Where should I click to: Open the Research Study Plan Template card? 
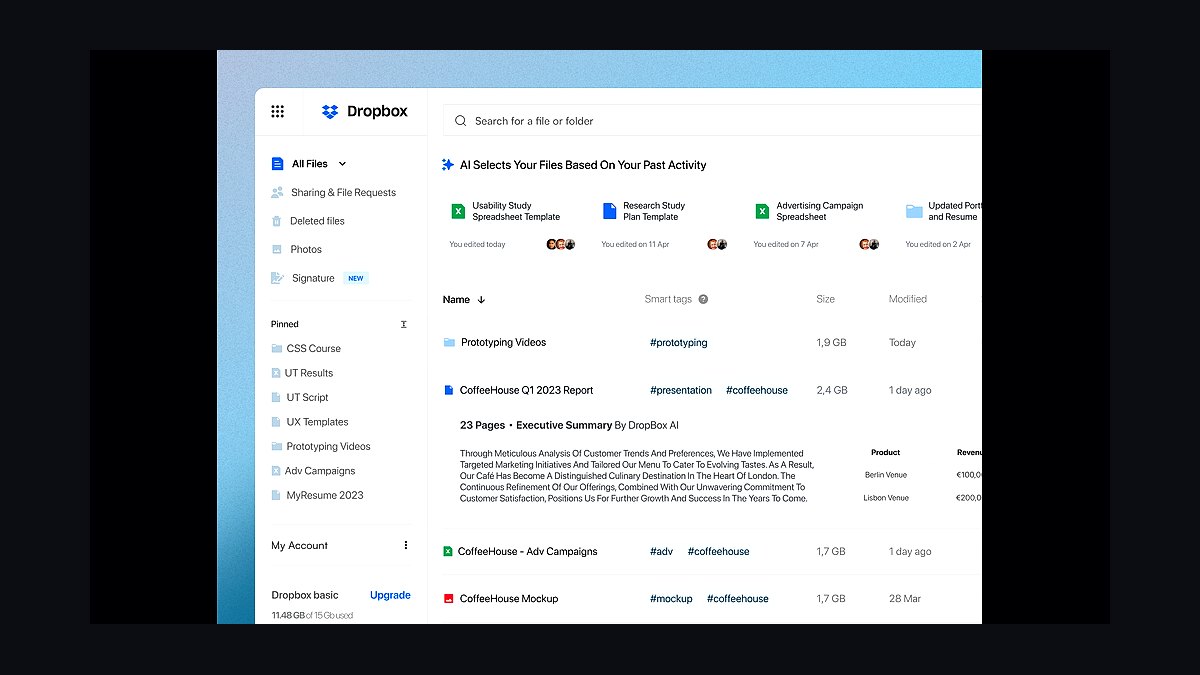click(x=662, y=226)
